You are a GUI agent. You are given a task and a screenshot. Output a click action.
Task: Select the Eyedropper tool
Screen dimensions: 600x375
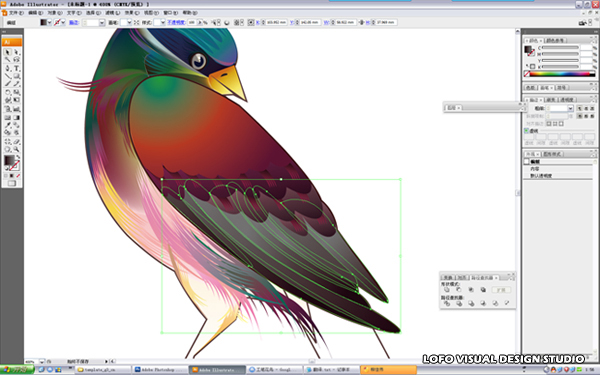pos(7,125)
